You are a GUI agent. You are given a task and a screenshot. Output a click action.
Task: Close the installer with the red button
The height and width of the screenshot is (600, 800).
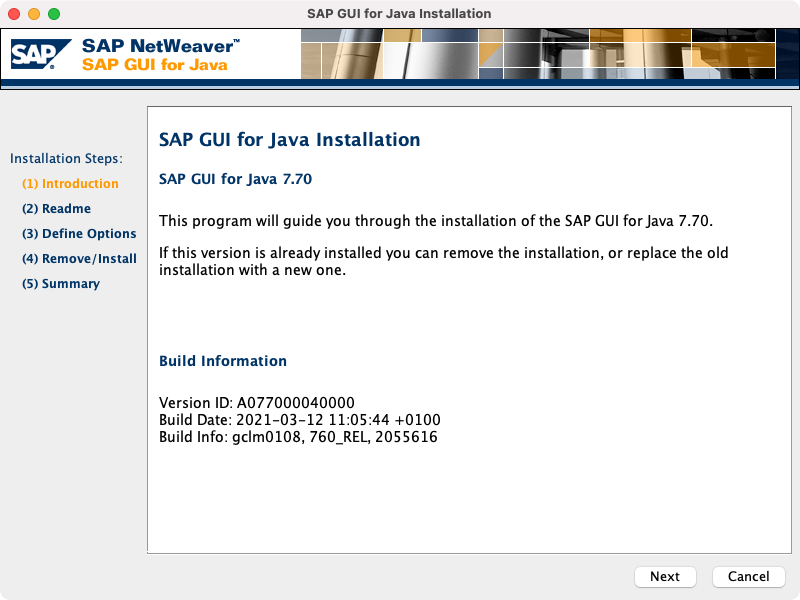[x=14, y=14]
